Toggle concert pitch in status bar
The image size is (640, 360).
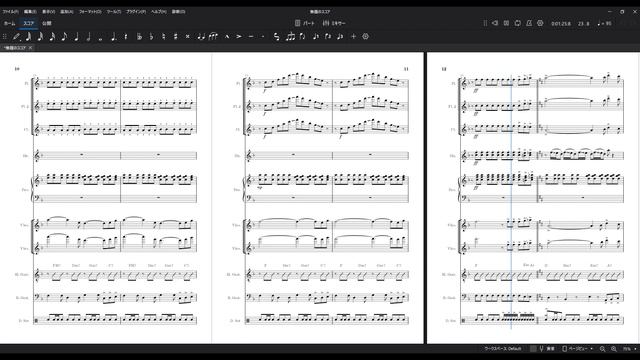coord(547,349)
